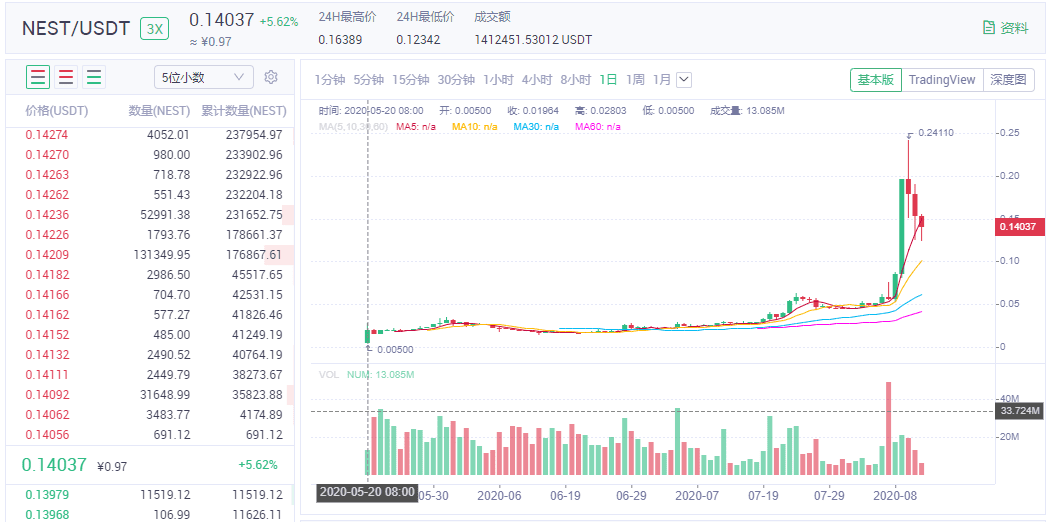Image resolution: width=1050 pixels, height=522 pixels.
Task: Select the 8小时 interval
Action: click(x=576, y=80)
